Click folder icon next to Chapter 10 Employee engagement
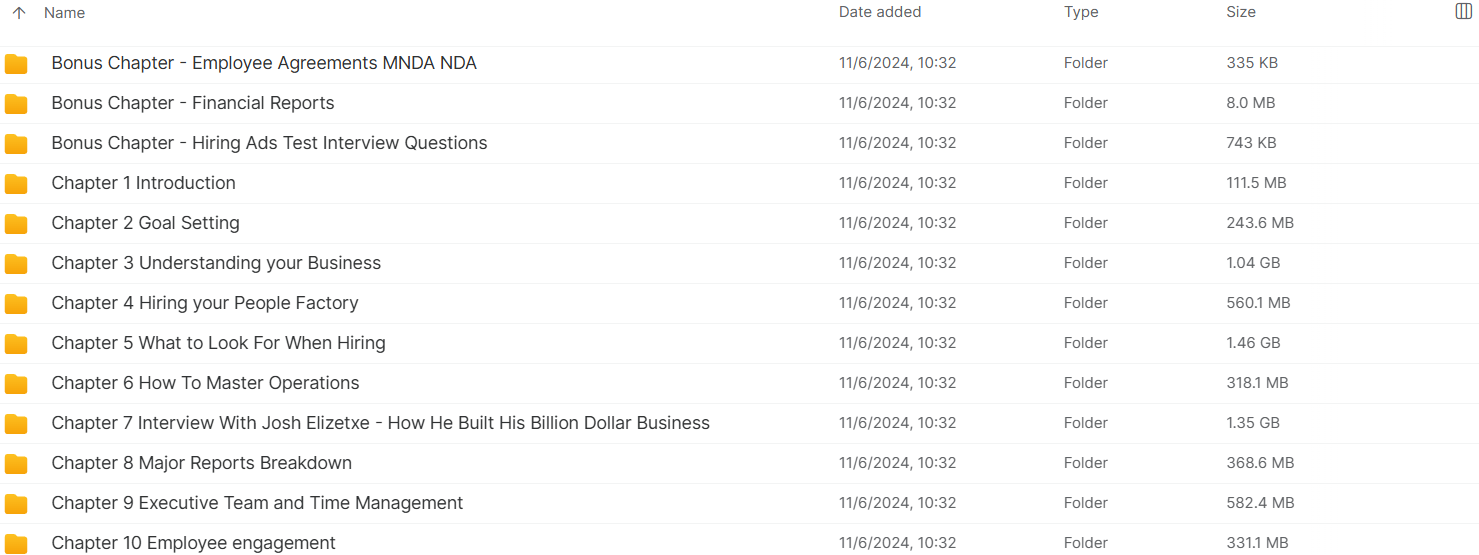 (16, 544)
